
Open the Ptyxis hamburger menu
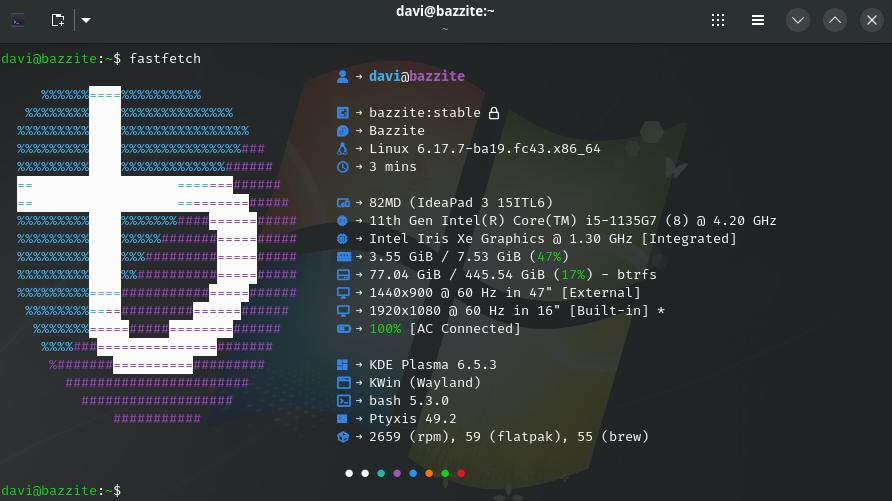coord(758,20)
